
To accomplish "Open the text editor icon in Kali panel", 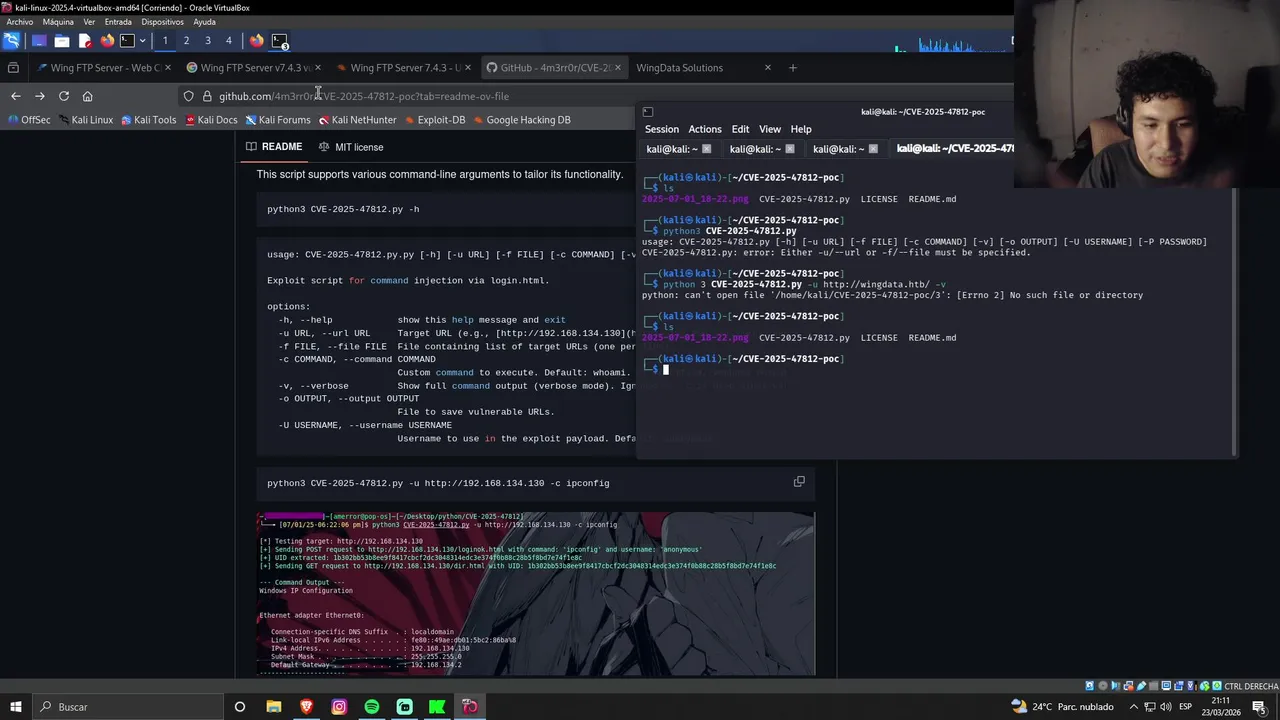I will point(85,41).
